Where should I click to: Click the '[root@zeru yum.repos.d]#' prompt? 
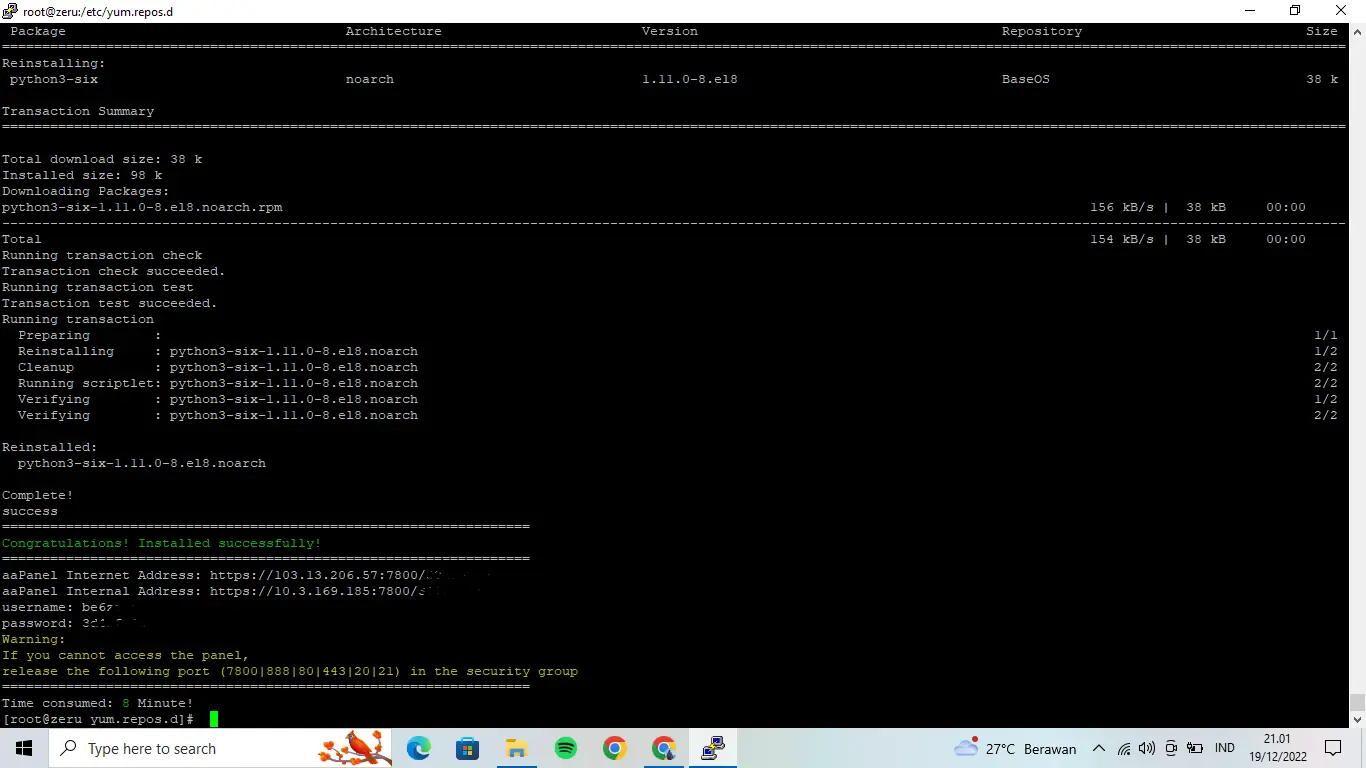(x=98, y=719)
